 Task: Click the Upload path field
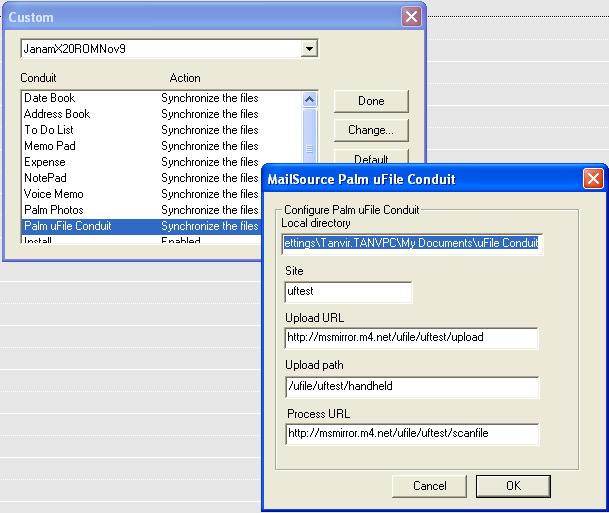[411, 387]
